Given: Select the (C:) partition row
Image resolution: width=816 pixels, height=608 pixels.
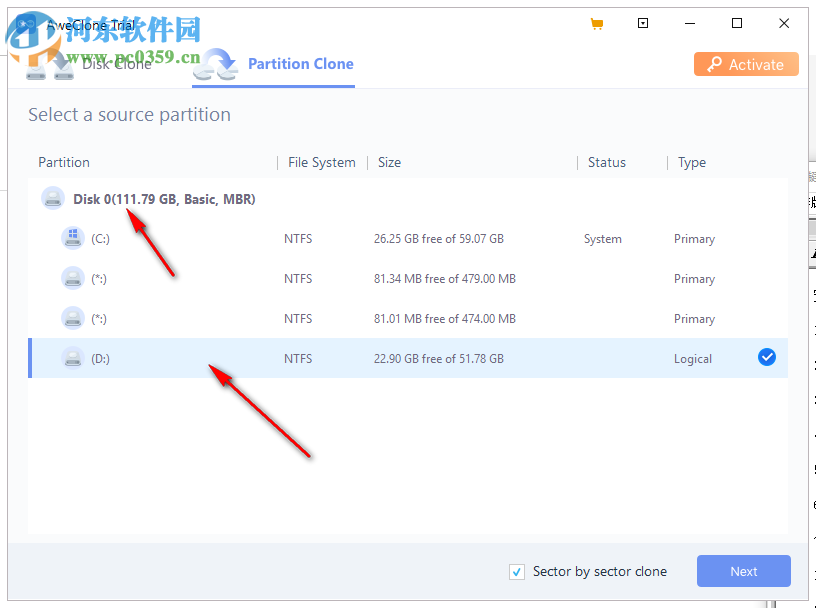Looking at the screenshot, I should (400, 238).
